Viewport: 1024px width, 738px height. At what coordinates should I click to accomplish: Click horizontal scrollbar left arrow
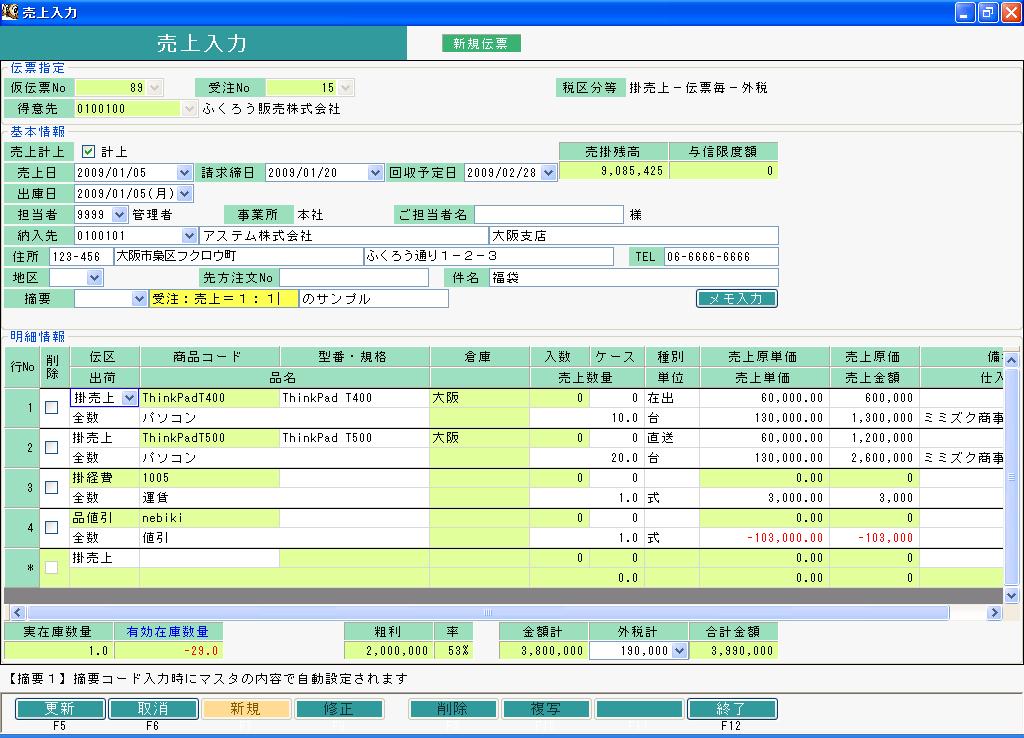tap(18, 613)
